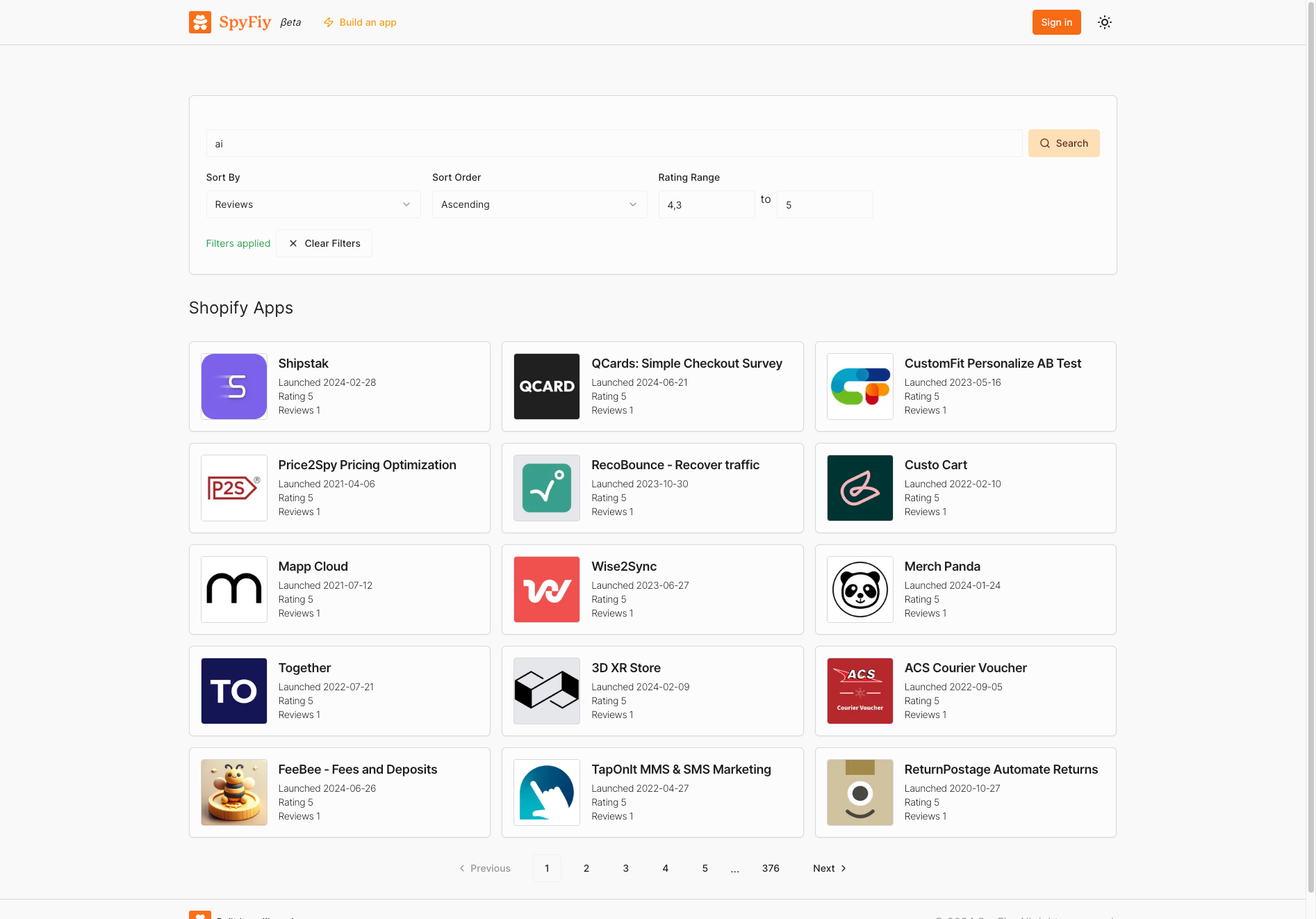This screenshot has width=1316, height=919.
Task: Click the ACS Courier Voucher title
Action: coord(965,668)
